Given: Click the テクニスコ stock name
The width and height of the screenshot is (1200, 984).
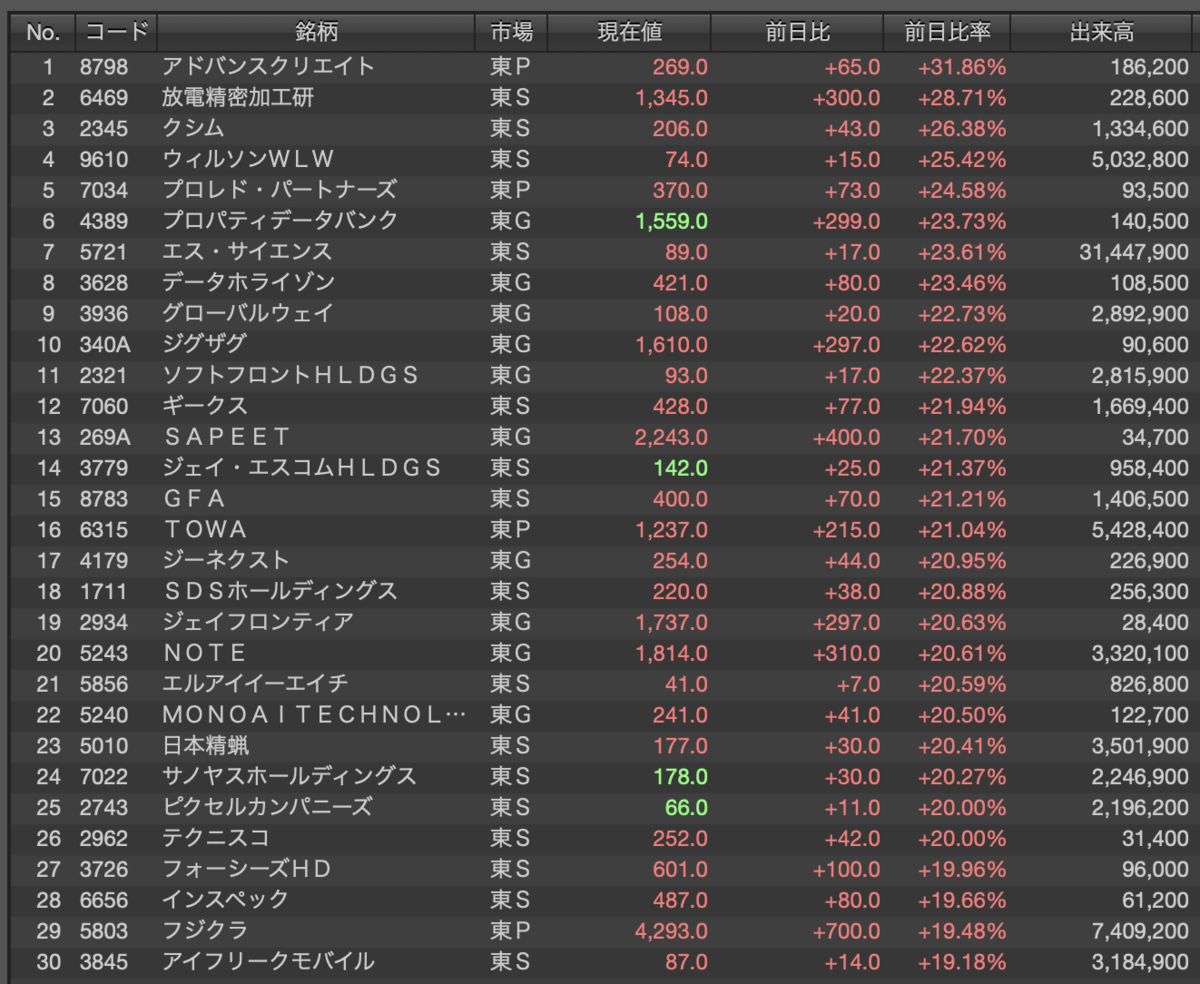Looking at the screenshot, I should click(x=215, y=838).
